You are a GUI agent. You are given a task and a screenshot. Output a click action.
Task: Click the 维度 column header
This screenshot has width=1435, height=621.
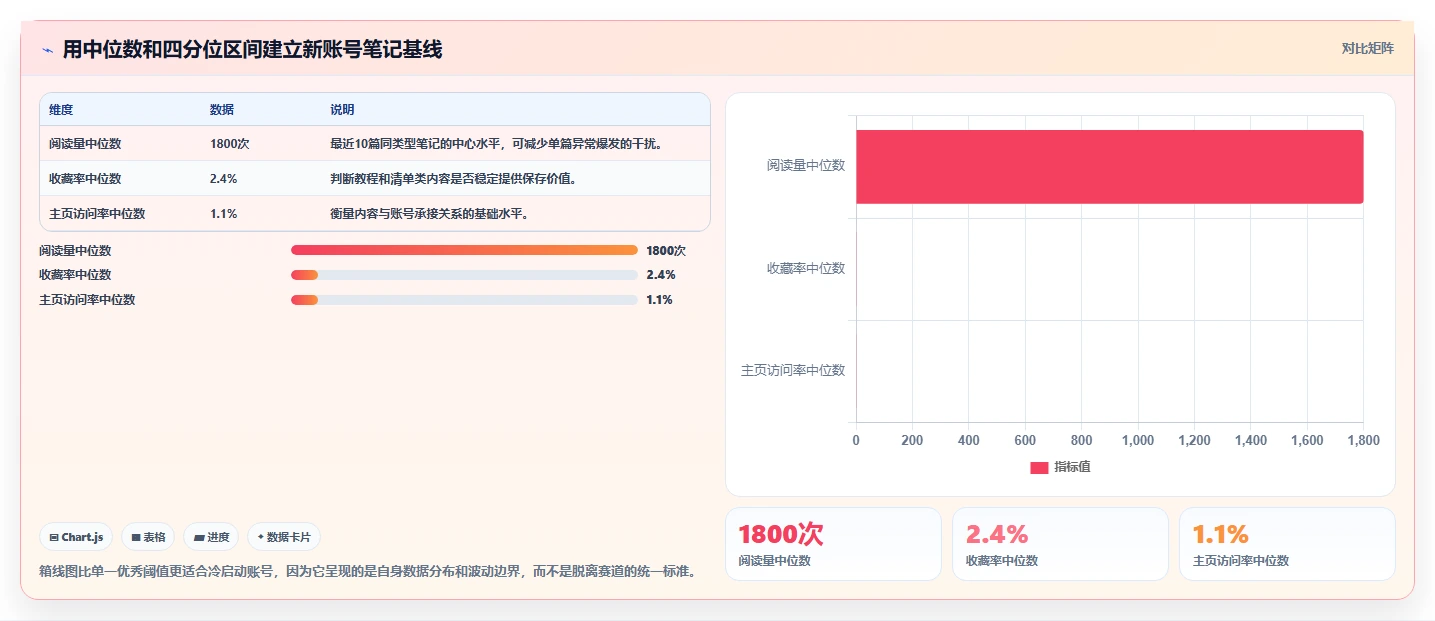pyautogui.click(x=61, y=110)
